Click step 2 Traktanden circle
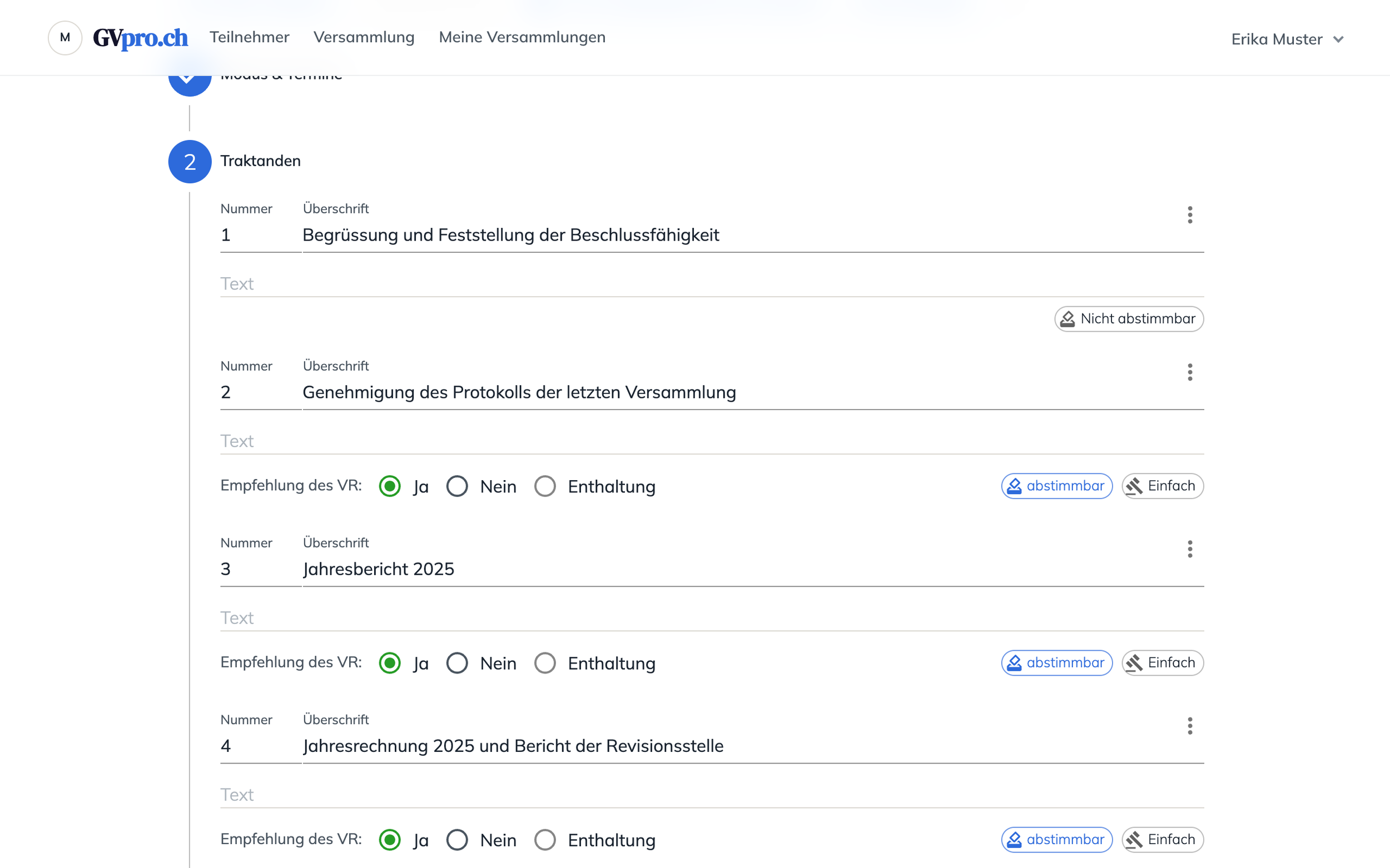1390x868 pixels. click(190, 161)
